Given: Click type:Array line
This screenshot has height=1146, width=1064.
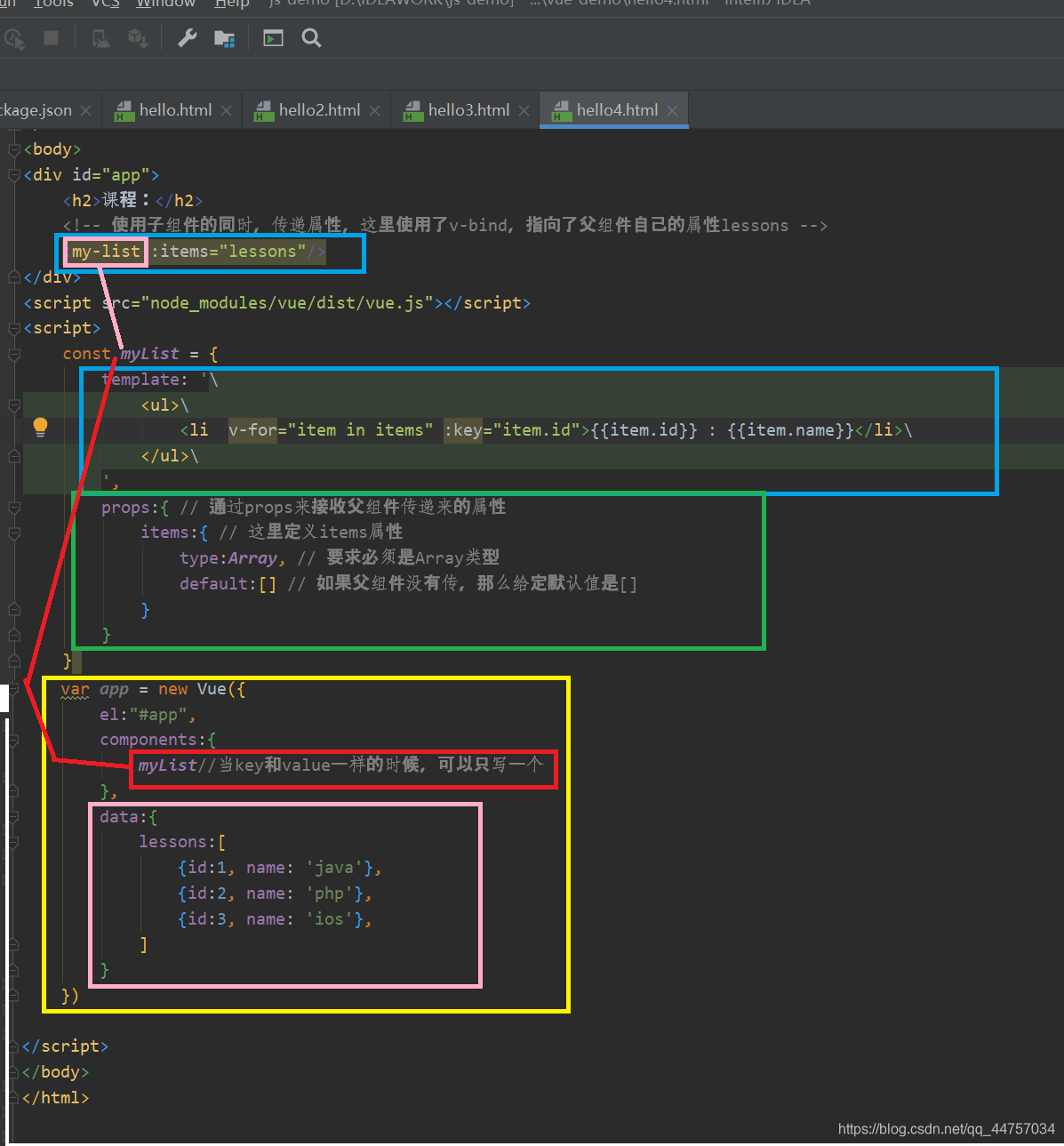Looking at the screenshot, I should pyautogui.click(x=232, y=558).
